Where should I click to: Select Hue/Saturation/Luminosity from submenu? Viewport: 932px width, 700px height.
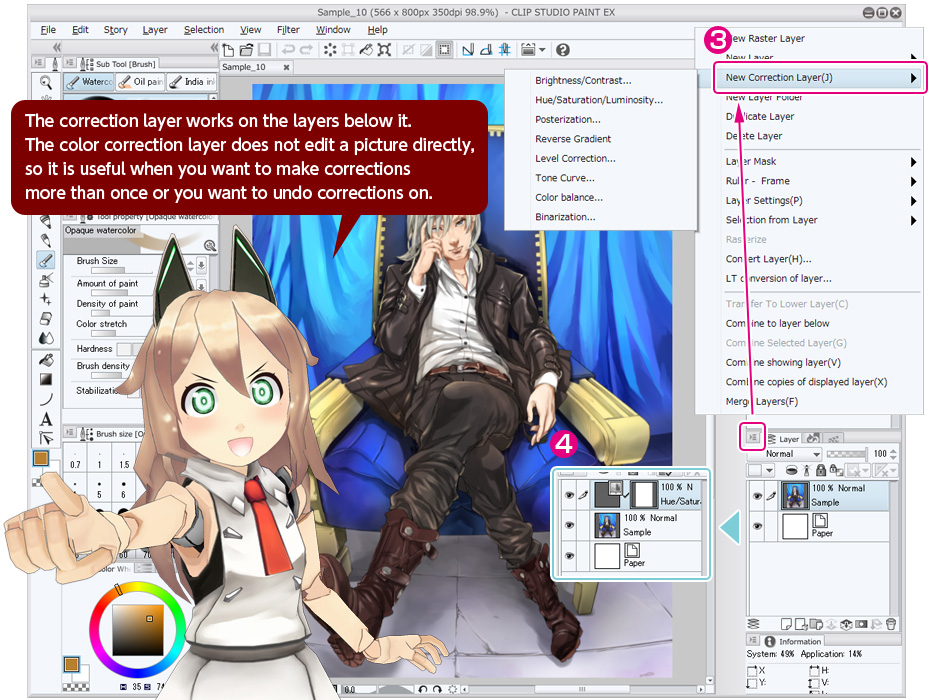pos(598,100)
